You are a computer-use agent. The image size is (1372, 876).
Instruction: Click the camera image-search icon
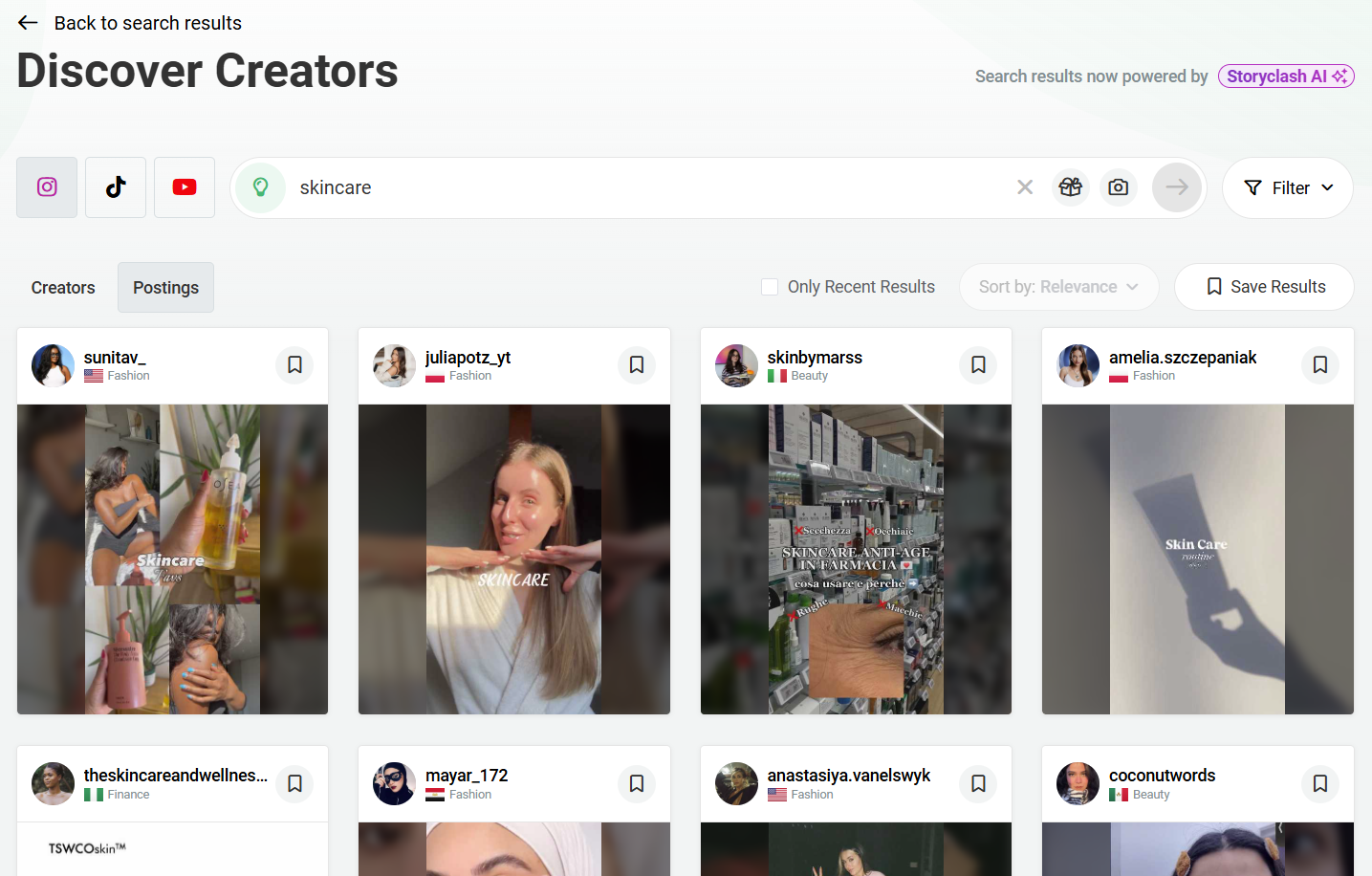click(1119, 187)
